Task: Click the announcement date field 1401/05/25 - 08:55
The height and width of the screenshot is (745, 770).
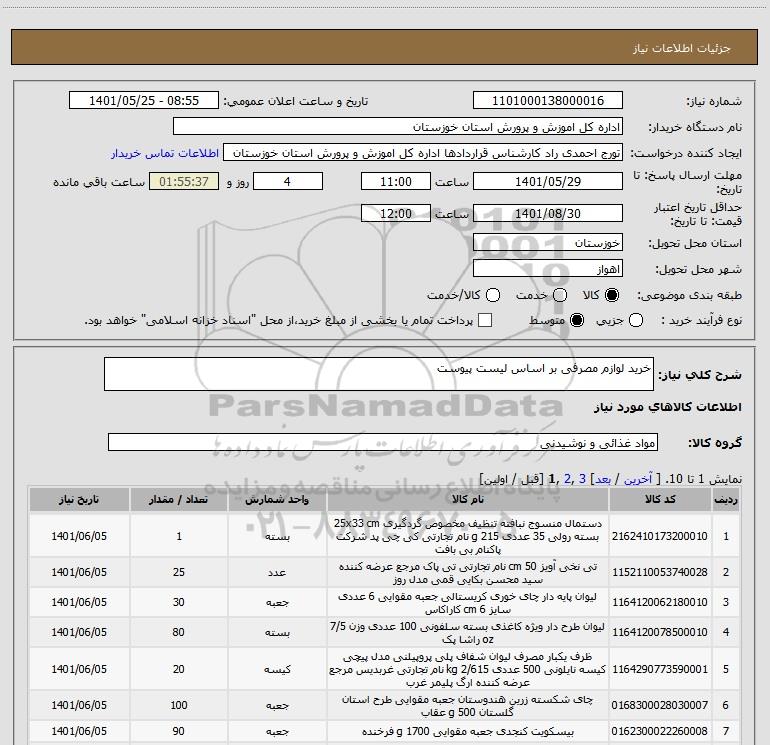Action: tap(144, 100)
